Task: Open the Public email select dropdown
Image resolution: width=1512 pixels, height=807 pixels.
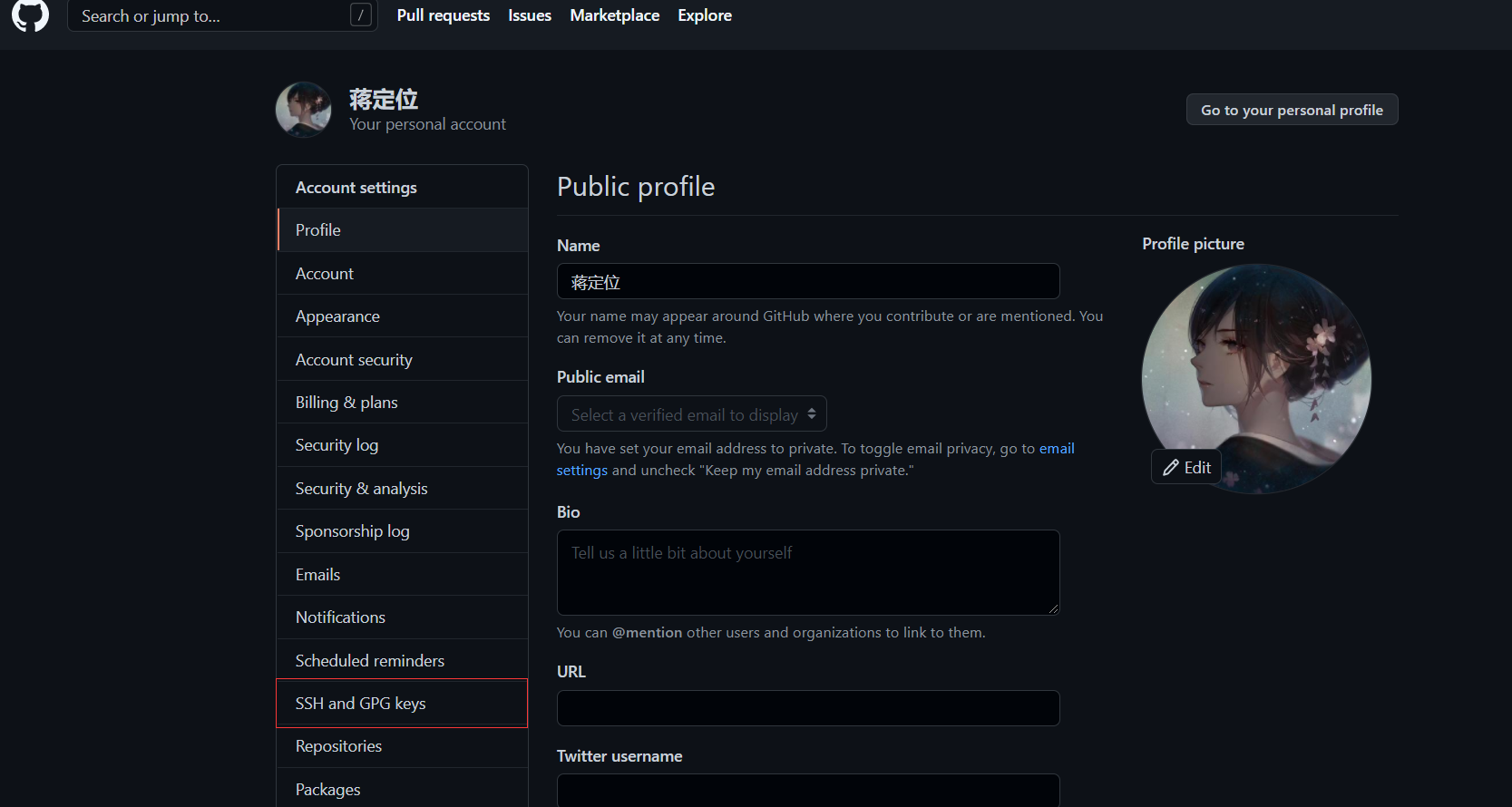Action: pos(691,413)
